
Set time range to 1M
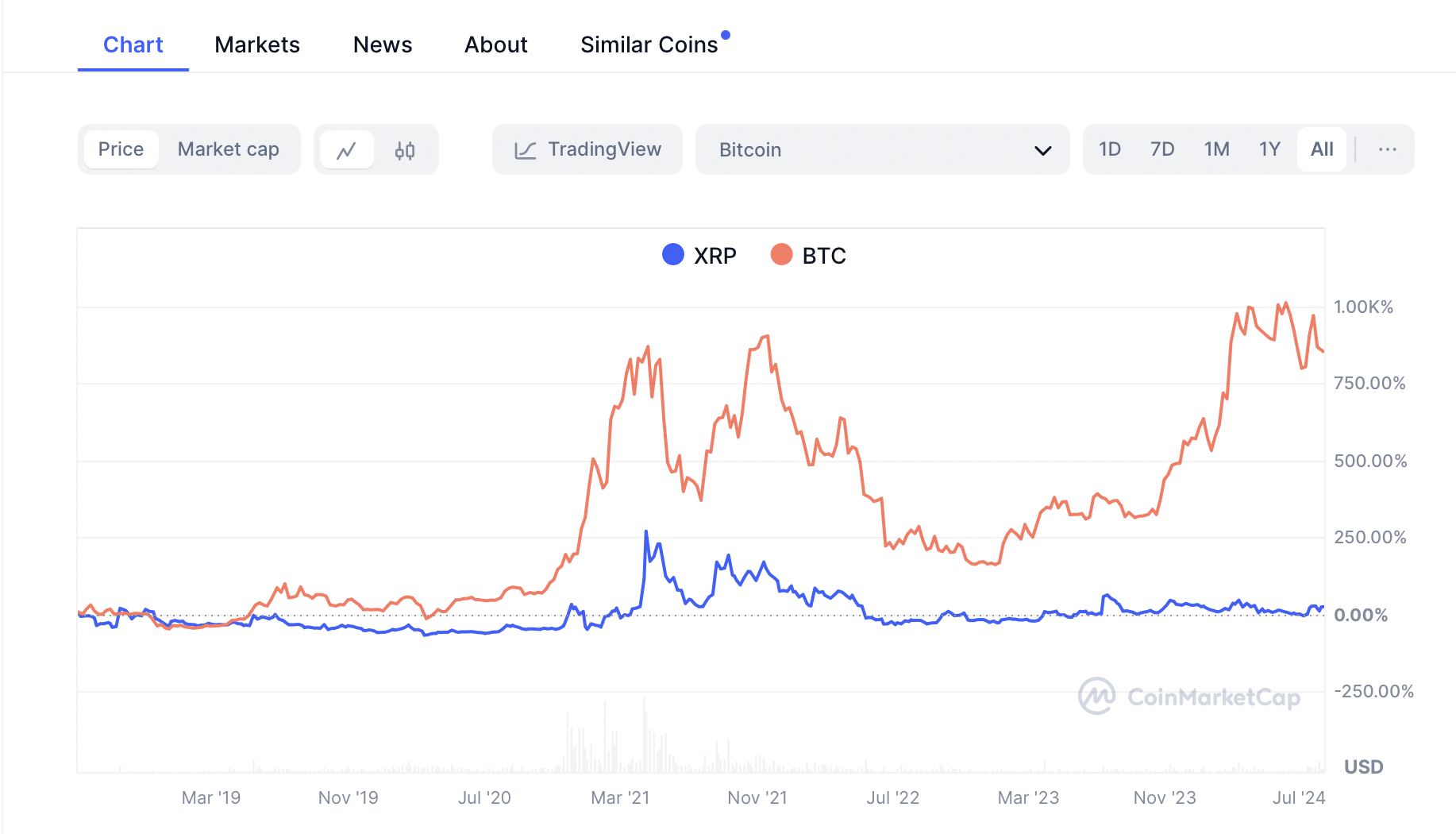tap(1216, 149)
